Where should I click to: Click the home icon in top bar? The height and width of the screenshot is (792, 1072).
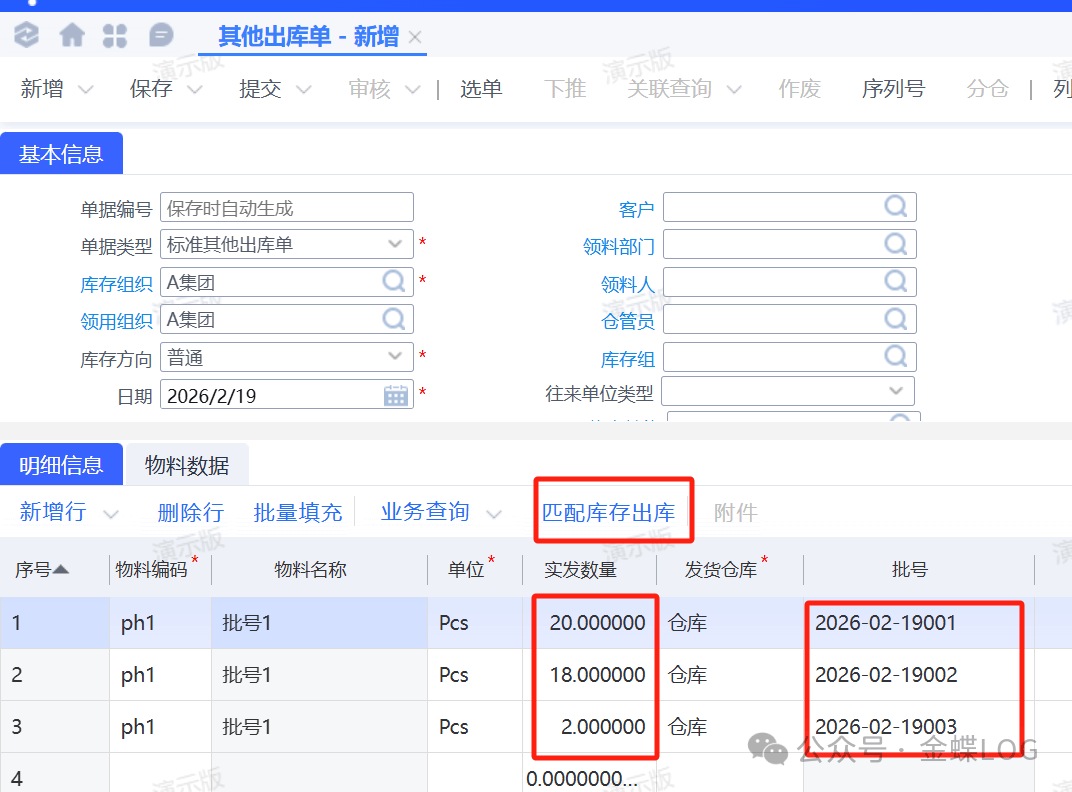(x=72, y=36)
